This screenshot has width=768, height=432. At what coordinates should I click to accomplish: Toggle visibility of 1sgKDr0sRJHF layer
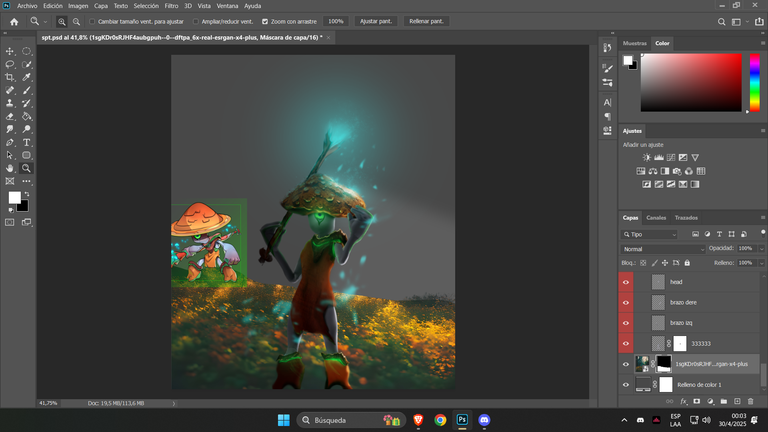625,364
